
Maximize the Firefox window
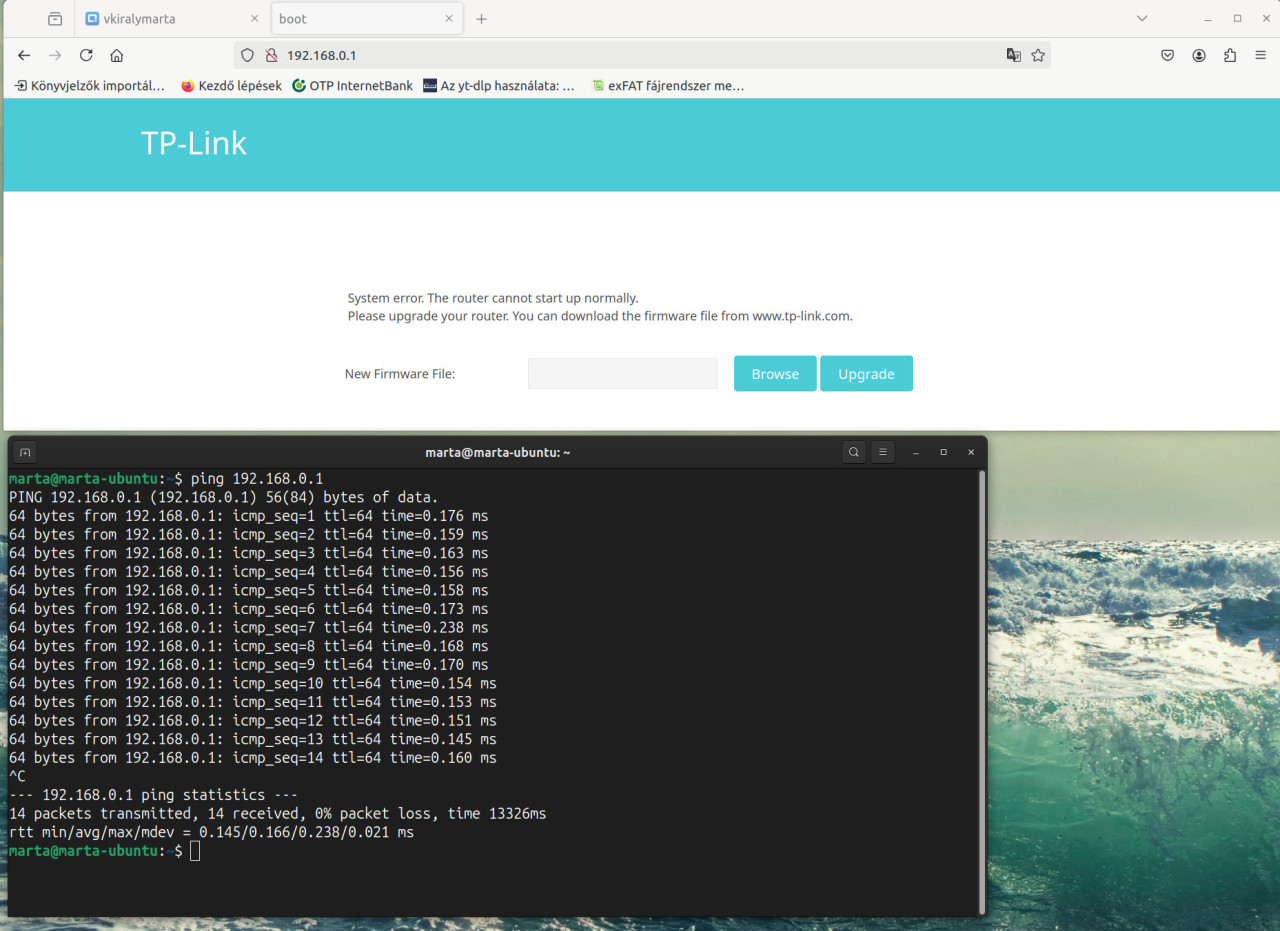coord(1237,19)
